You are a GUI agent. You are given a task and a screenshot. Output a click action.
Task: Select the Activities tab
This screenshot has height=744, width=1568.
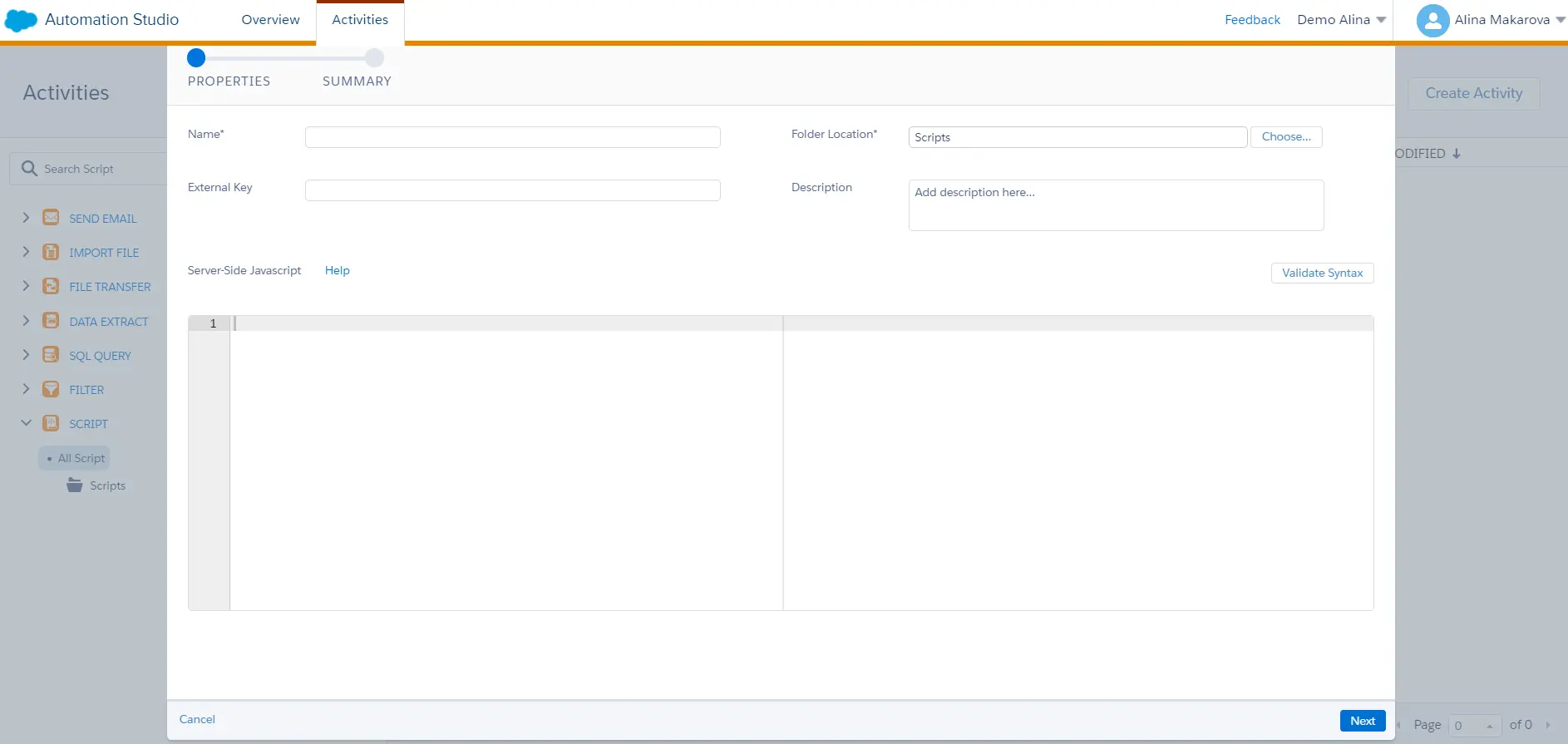click(x=360, y=20)
